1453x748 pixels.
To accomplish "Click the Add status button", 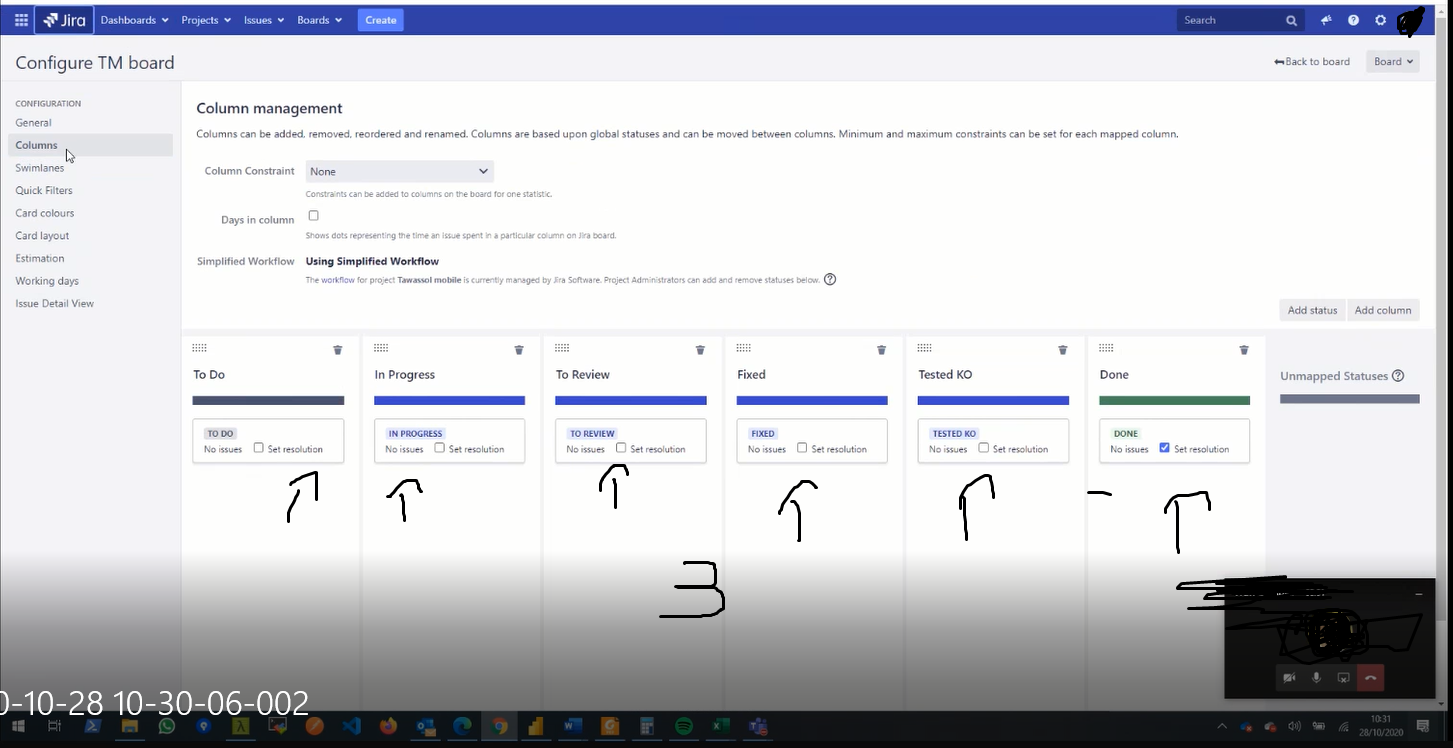I will click(1312, 310).
